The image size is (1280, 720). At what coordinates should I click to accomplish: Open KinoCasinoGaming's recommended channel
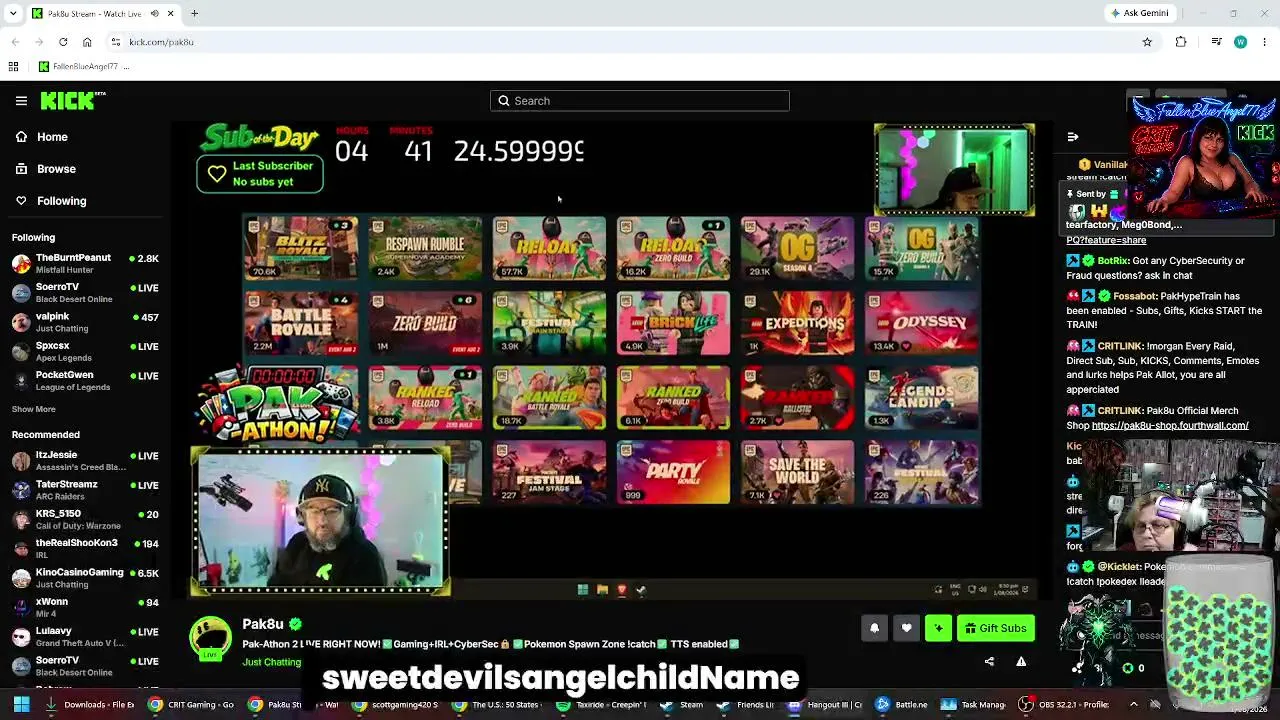(85, 578)
